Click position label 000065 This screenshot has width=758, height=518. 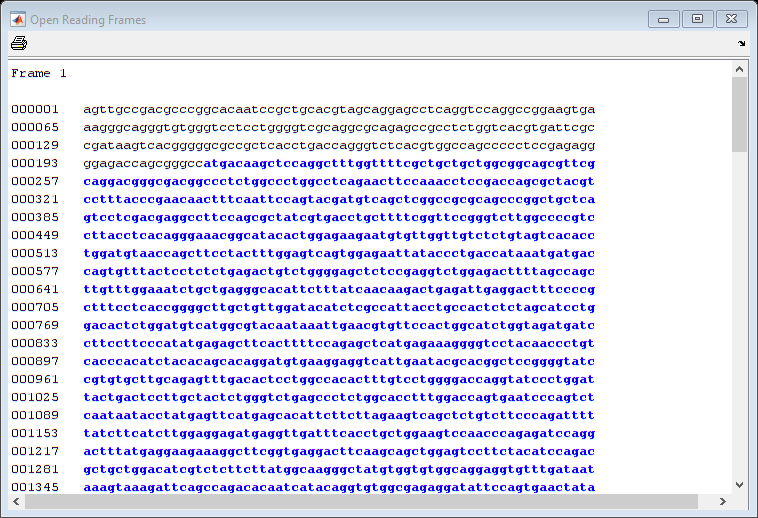(x=35, y=127)
